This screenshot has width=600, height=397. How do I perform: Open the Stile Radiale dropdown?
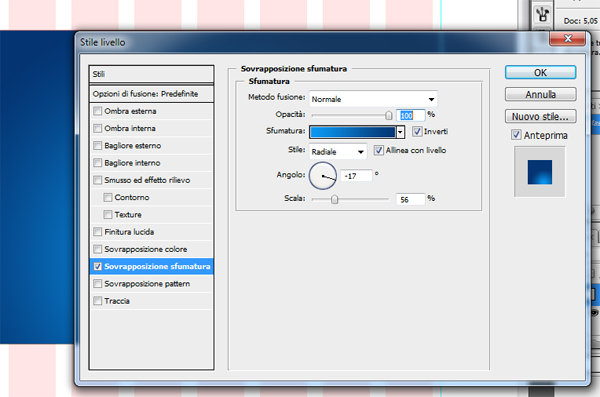(x=338, y=152)
